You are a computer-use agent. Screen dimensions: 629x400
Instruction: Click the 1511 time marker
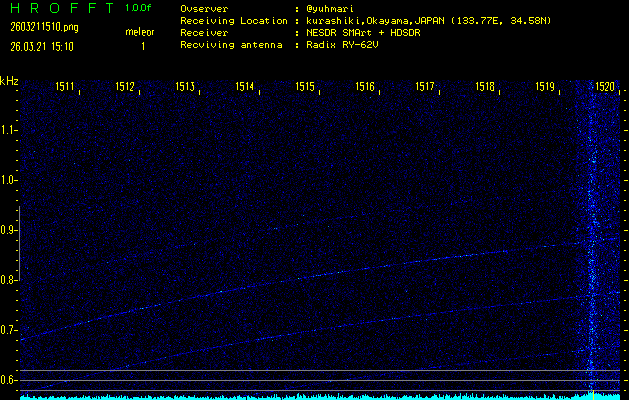click(x=65, y=87)
